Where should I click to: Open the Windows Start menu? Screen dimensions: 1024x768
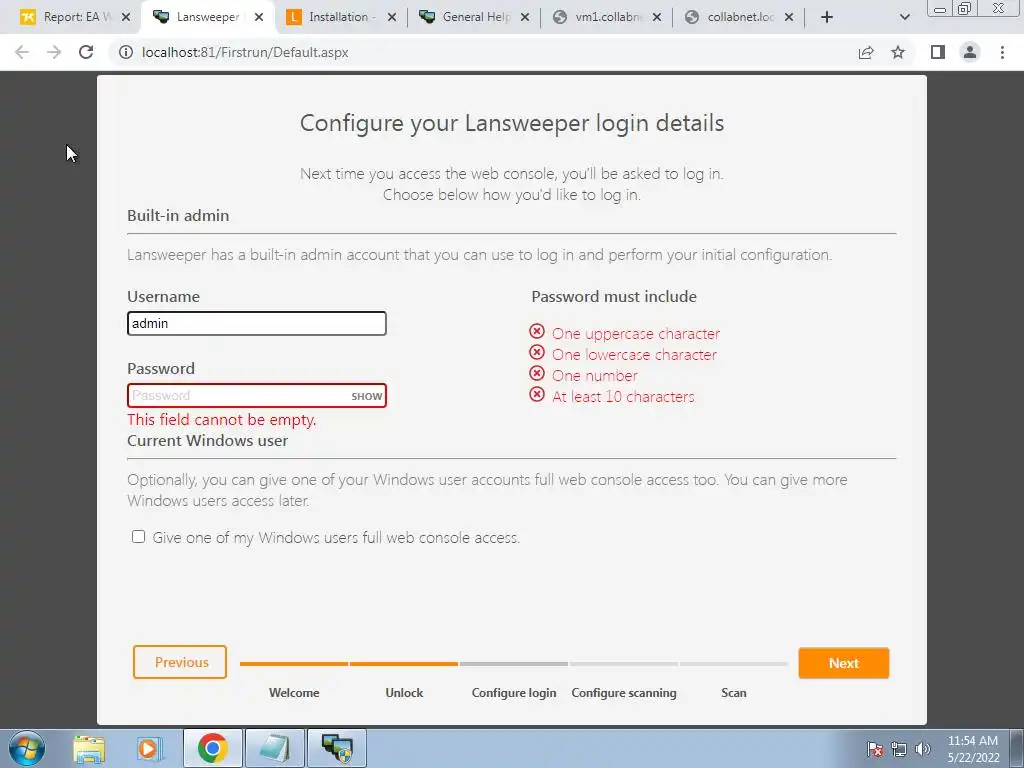coord(26,748)
